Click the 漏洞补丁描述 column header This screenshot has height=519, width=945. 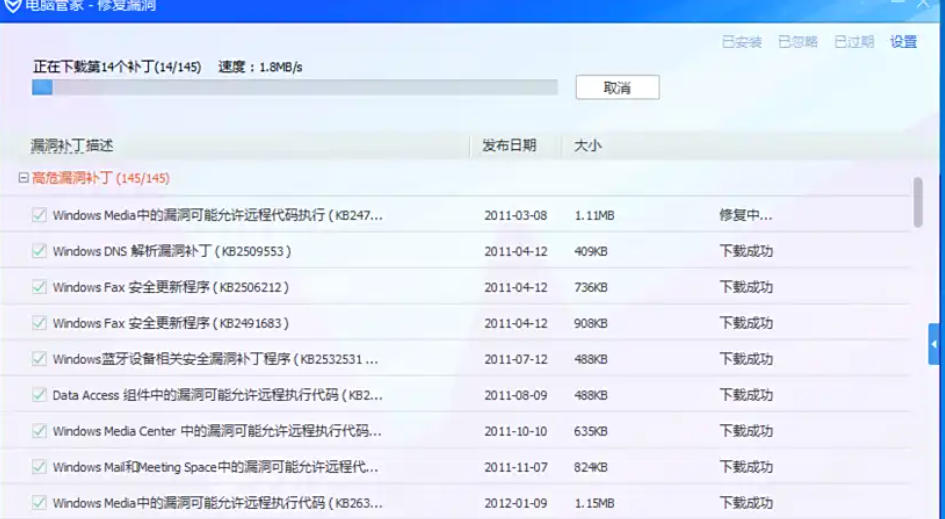(72, 146)
